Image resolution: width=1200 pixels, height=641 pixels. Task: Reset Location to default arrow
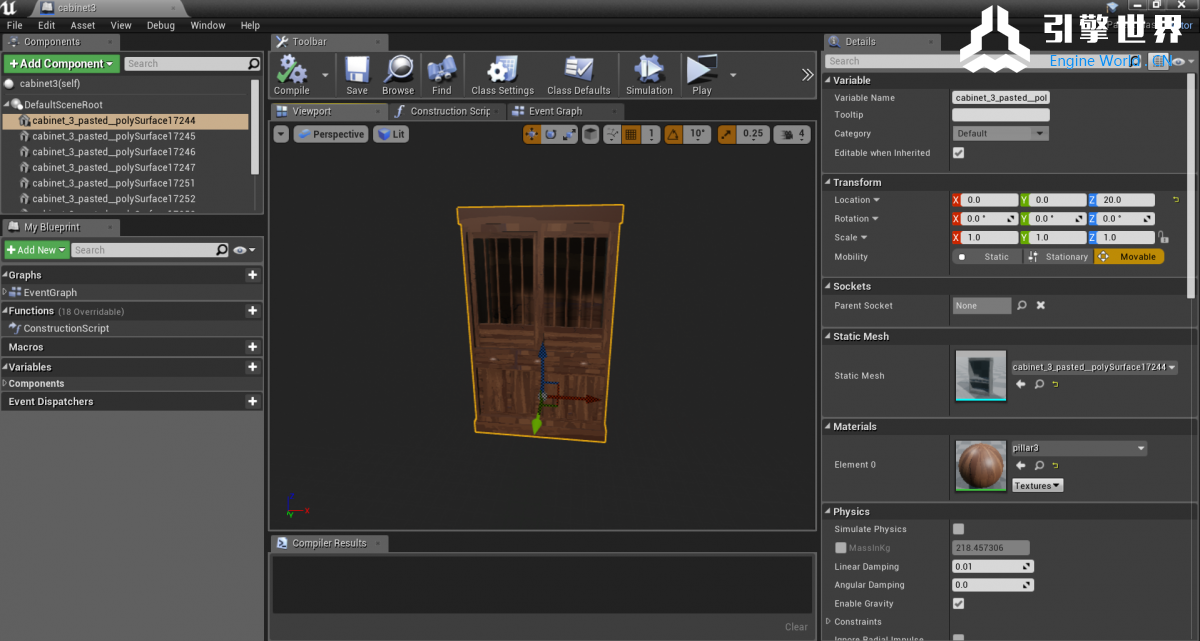click(x=1175, y=200)
